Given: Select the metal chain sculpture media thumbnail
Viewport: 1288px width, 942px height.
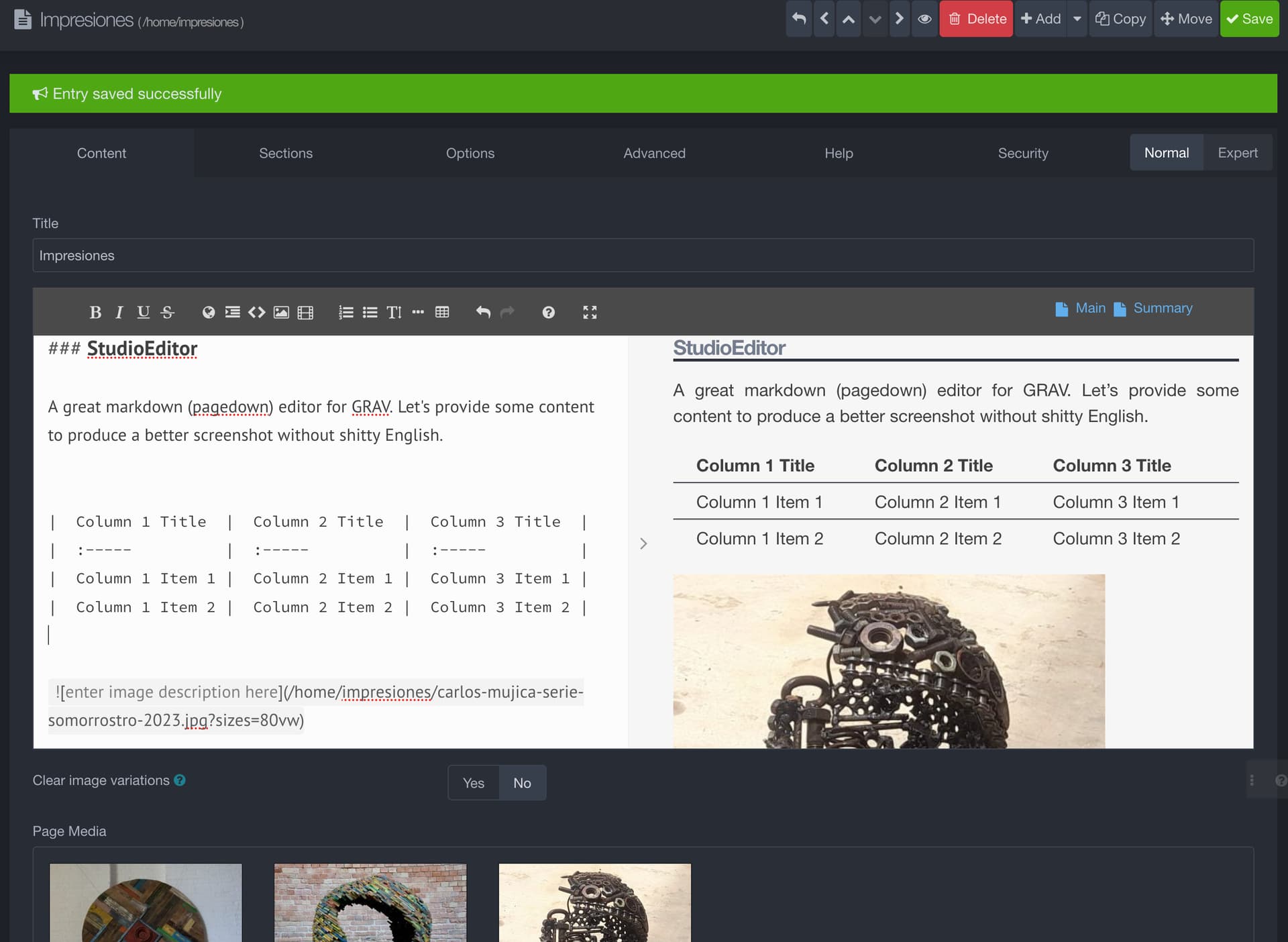Looking at the screenshot, I should [x=595, y=902].
